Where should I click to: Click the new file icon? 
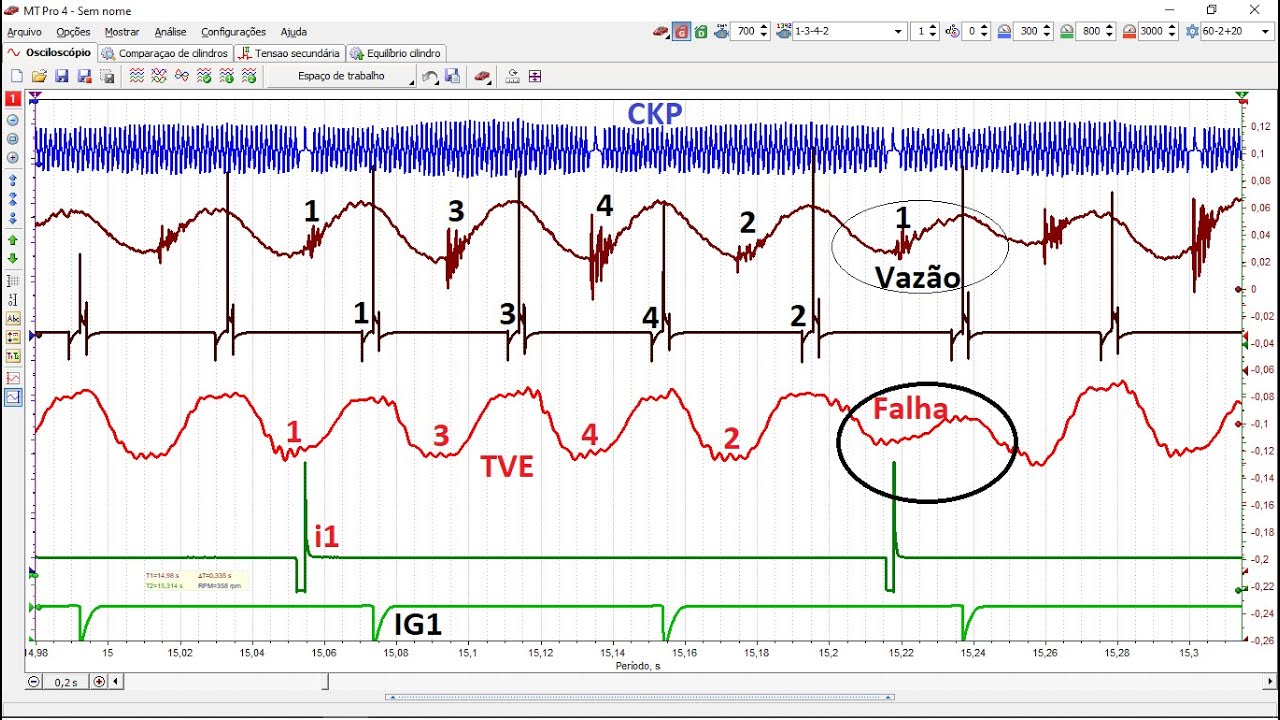[16, 76]
